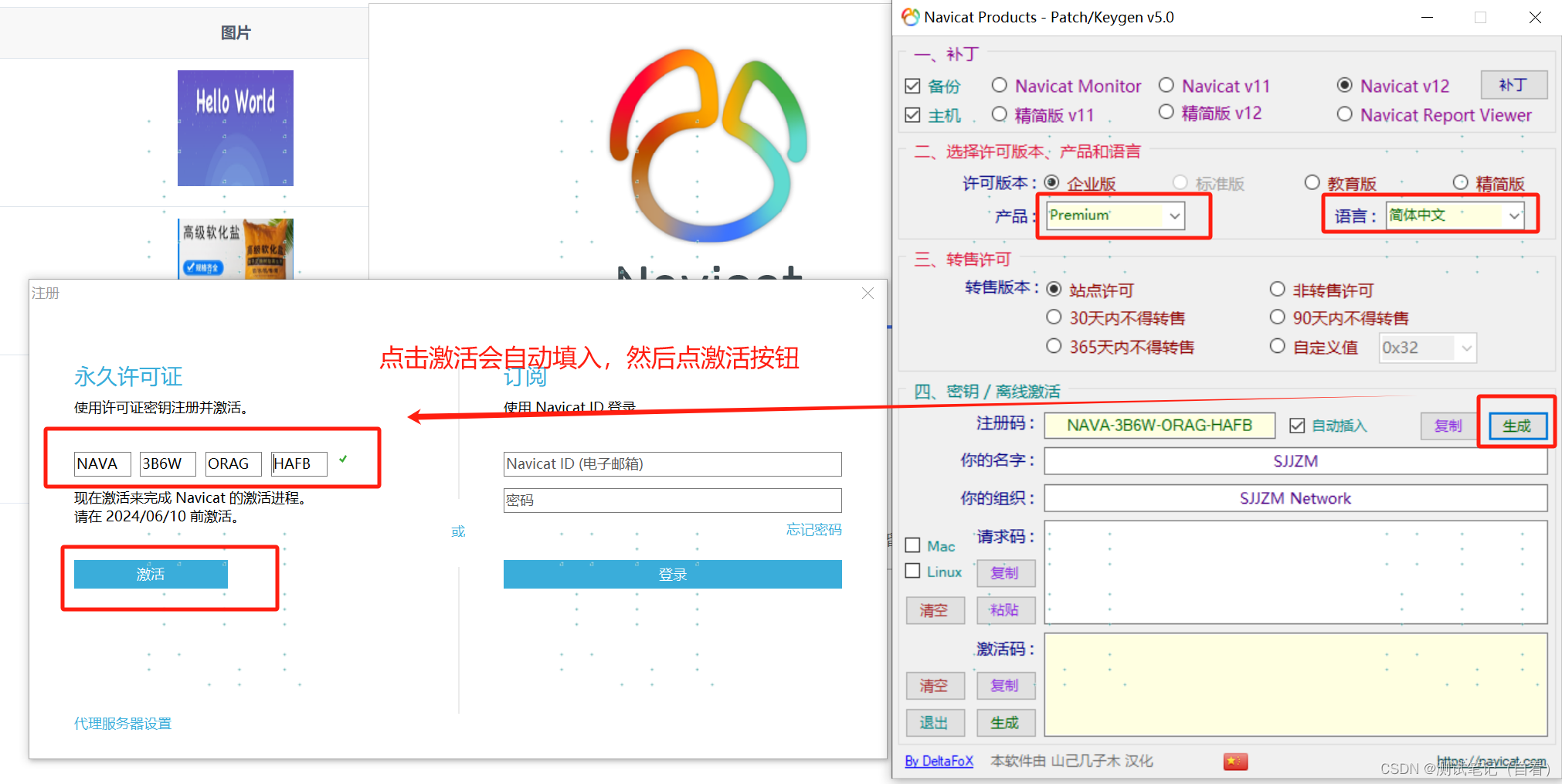
Task: Select Navicat v11 radio option
Action: coord(1166,85)
